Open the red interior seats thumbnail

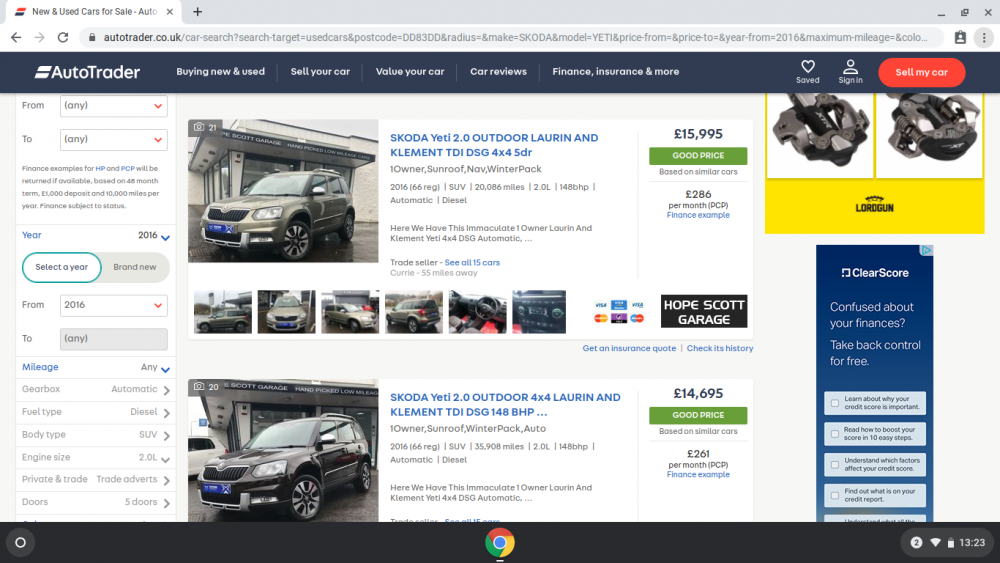[x=477, y=312]
